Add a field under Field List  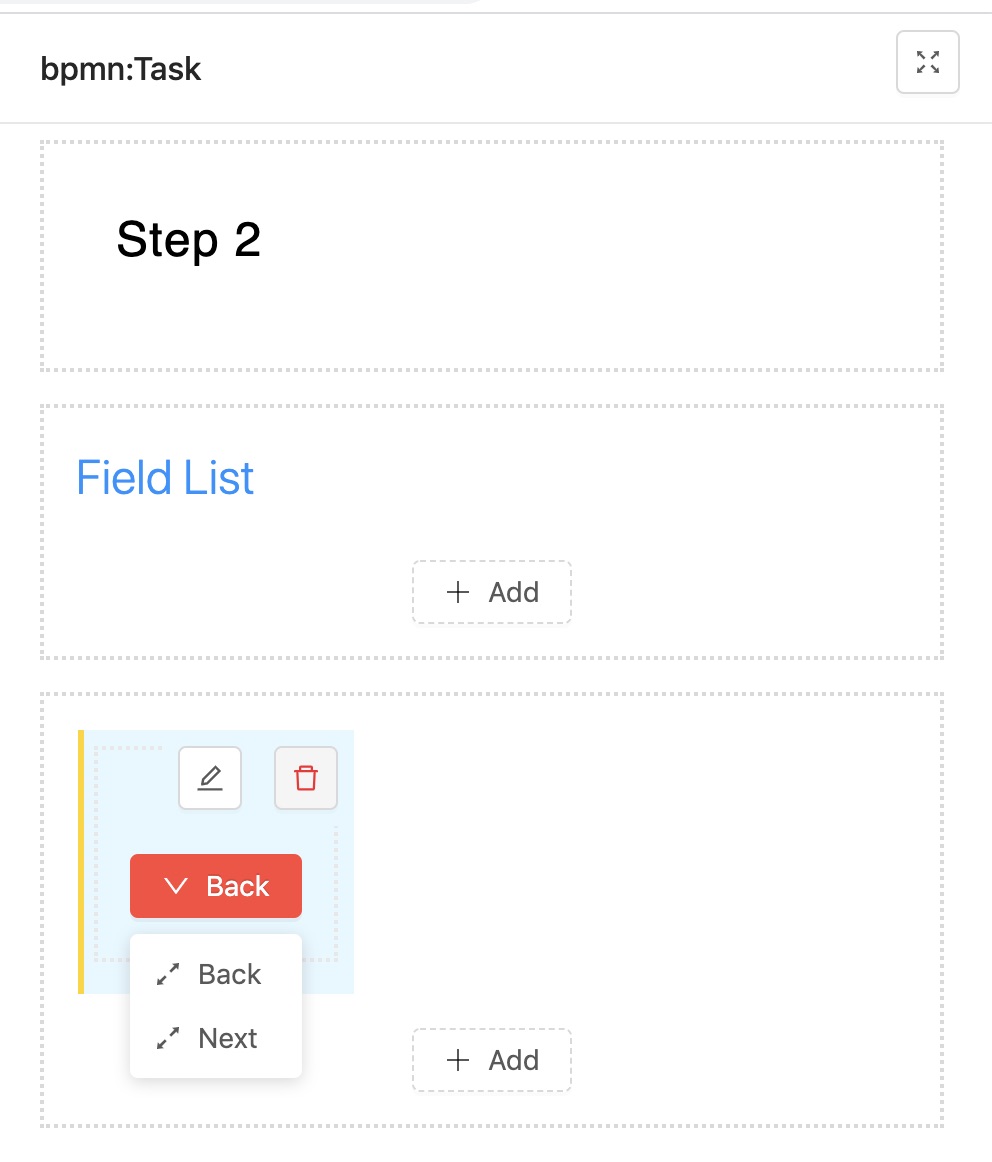[x=492, y=592]
